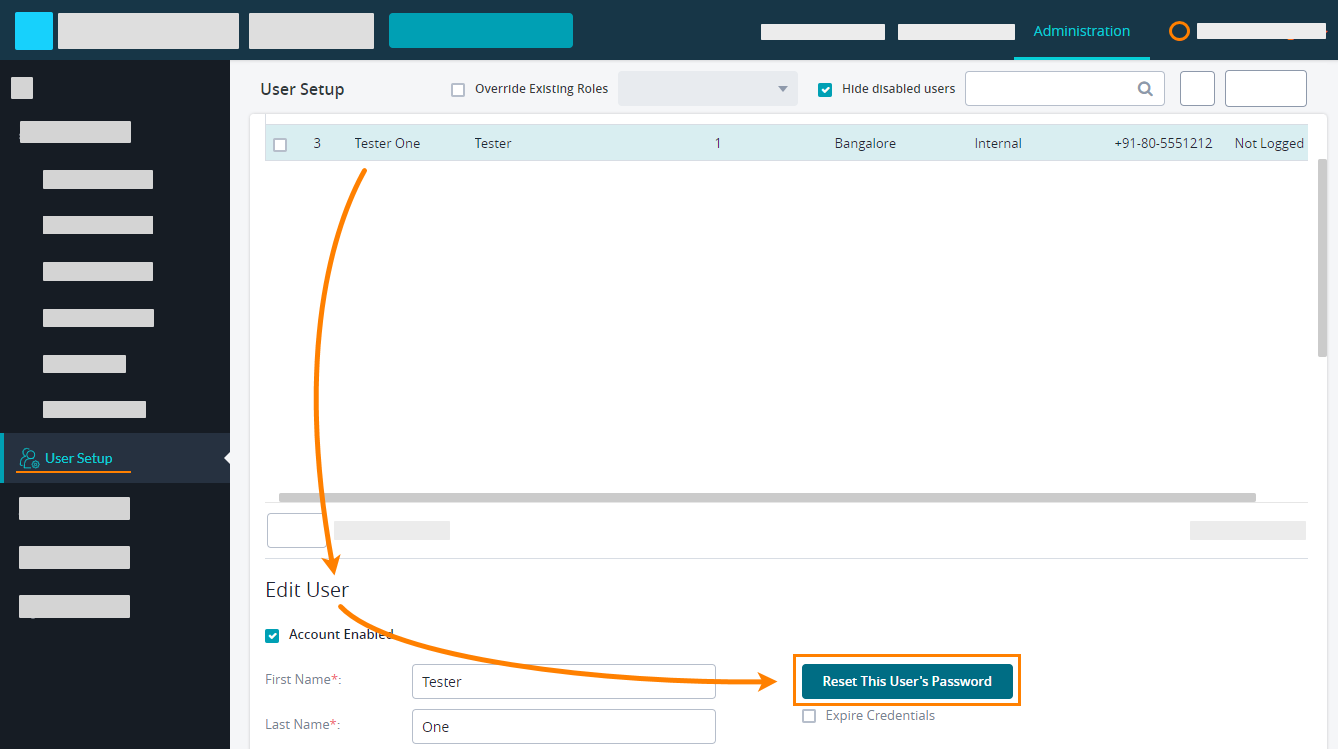The width and height of the screenshot is (1338, 749).
Task: Click the First Name input field
Action: tap(563, 681)
